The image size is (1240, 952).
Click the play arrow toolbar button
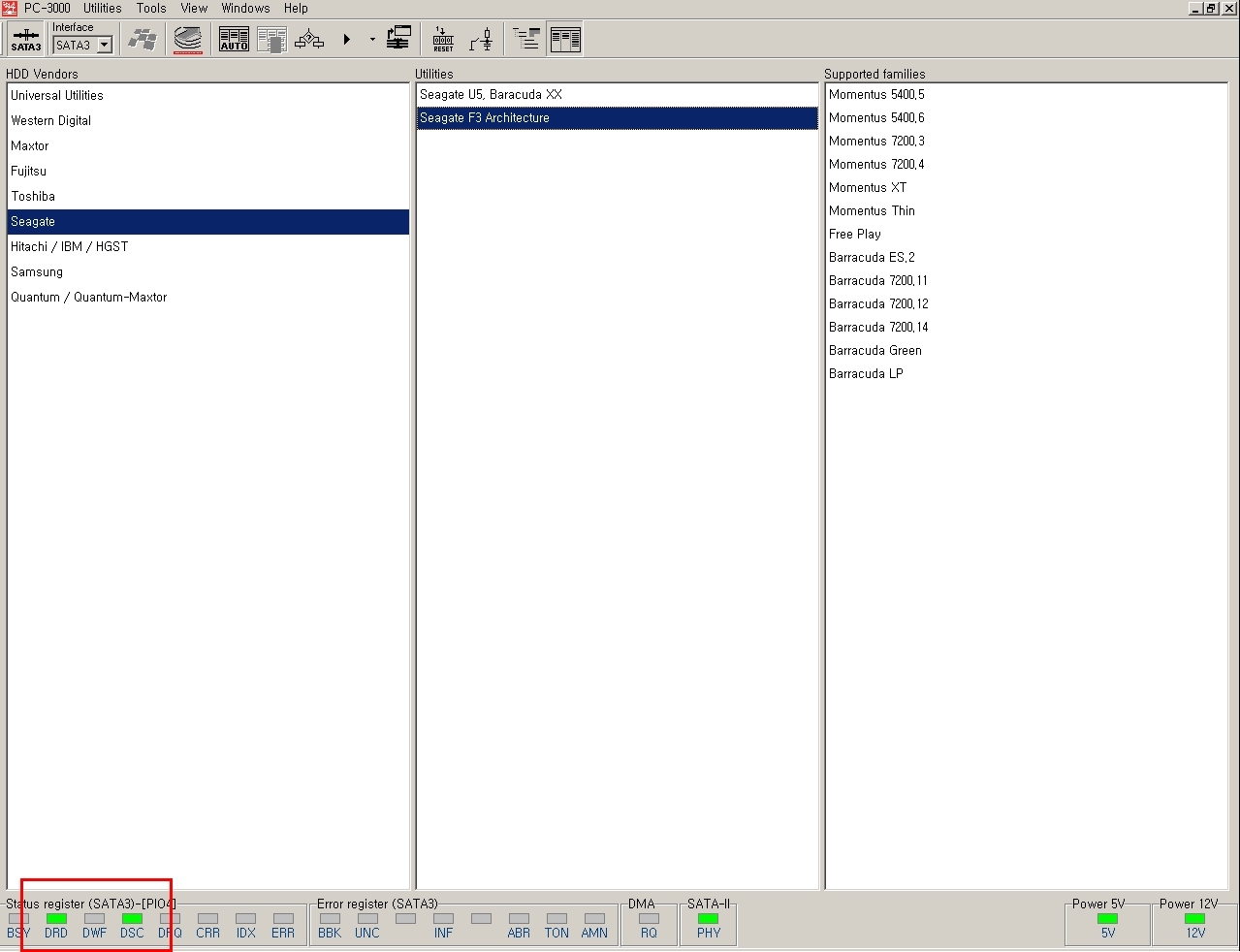(x=346, y=40)
